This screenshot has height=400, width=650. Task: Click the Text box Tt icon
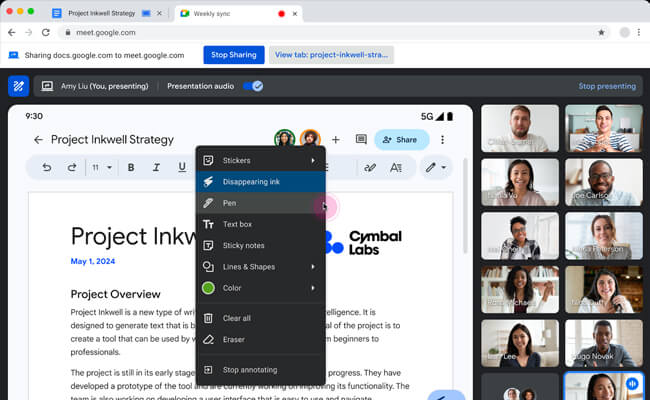(x=208, y=224)
